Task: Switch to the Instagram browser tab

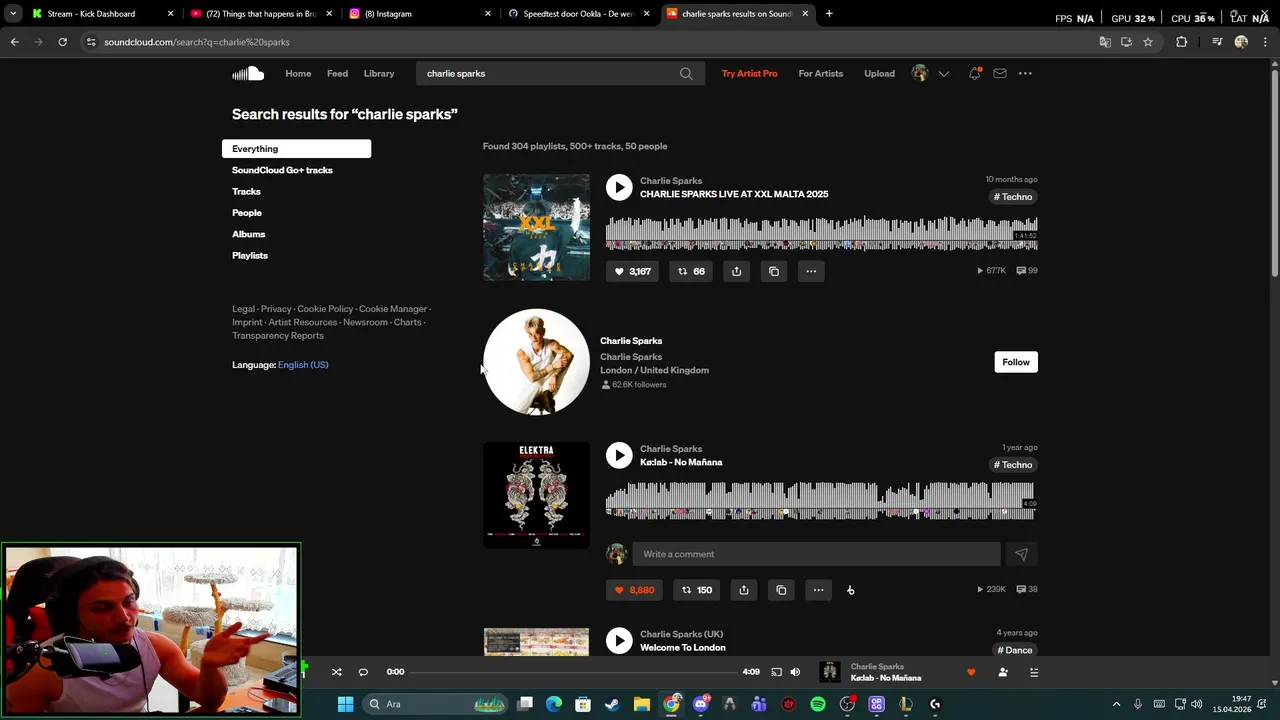Action: pyautogui.click(x=418, y=14)
